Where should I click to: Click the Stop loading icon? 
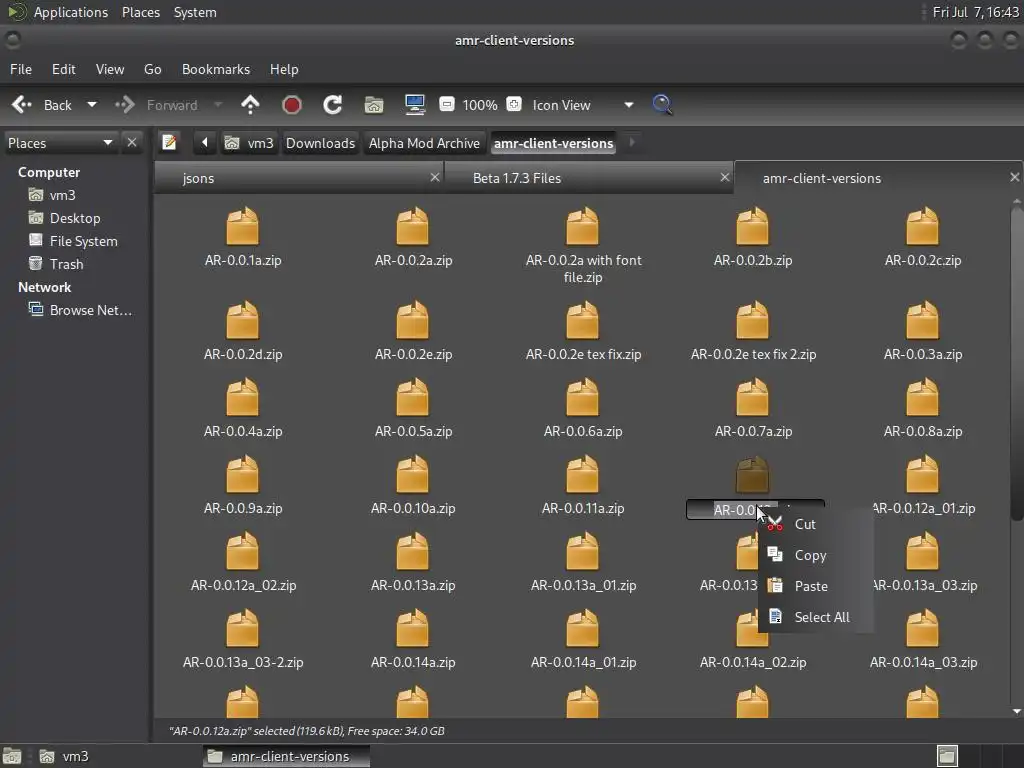[292, 105]
